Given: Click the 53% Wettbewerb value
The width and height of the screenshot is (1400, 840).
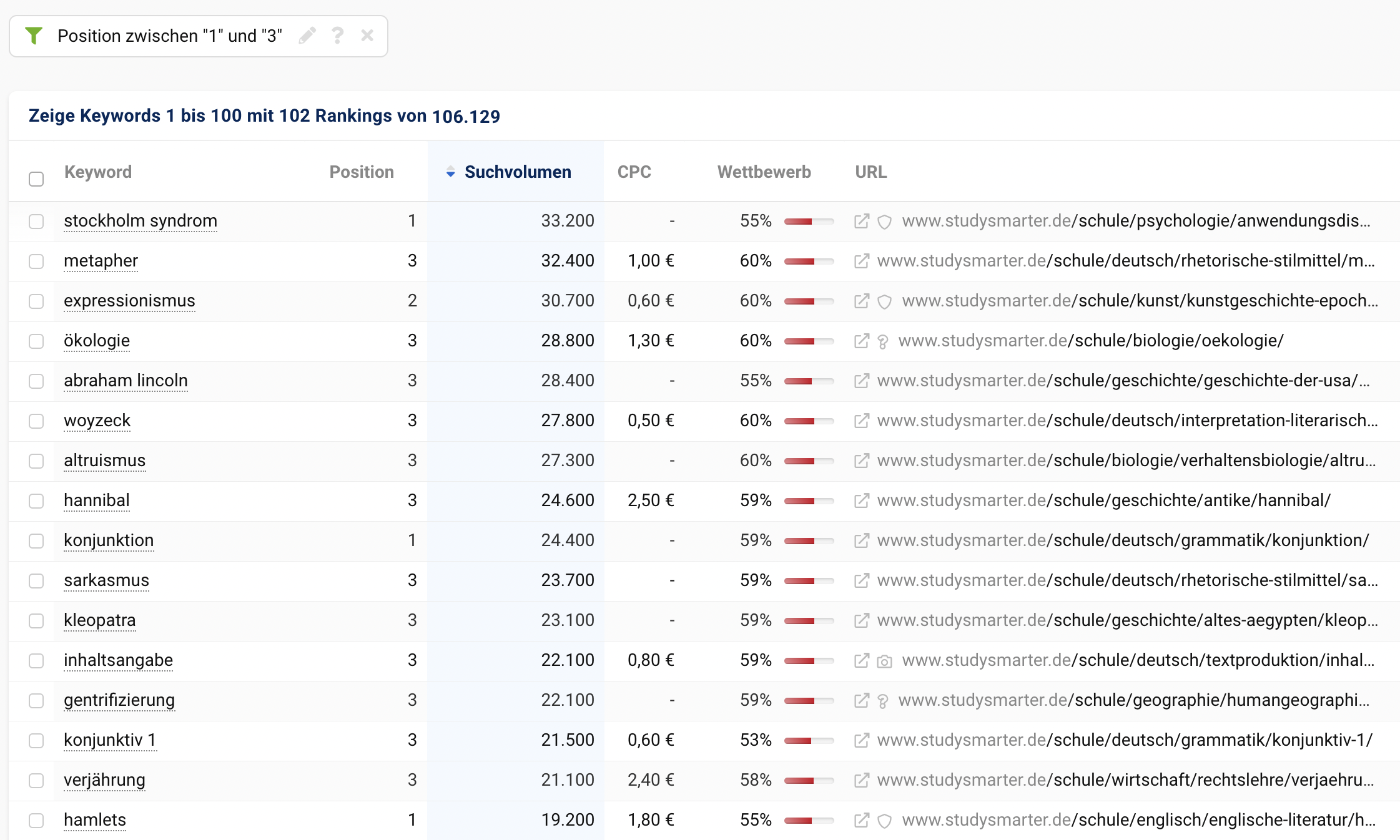Looking at the screenshot, I should tap(756, 740).
